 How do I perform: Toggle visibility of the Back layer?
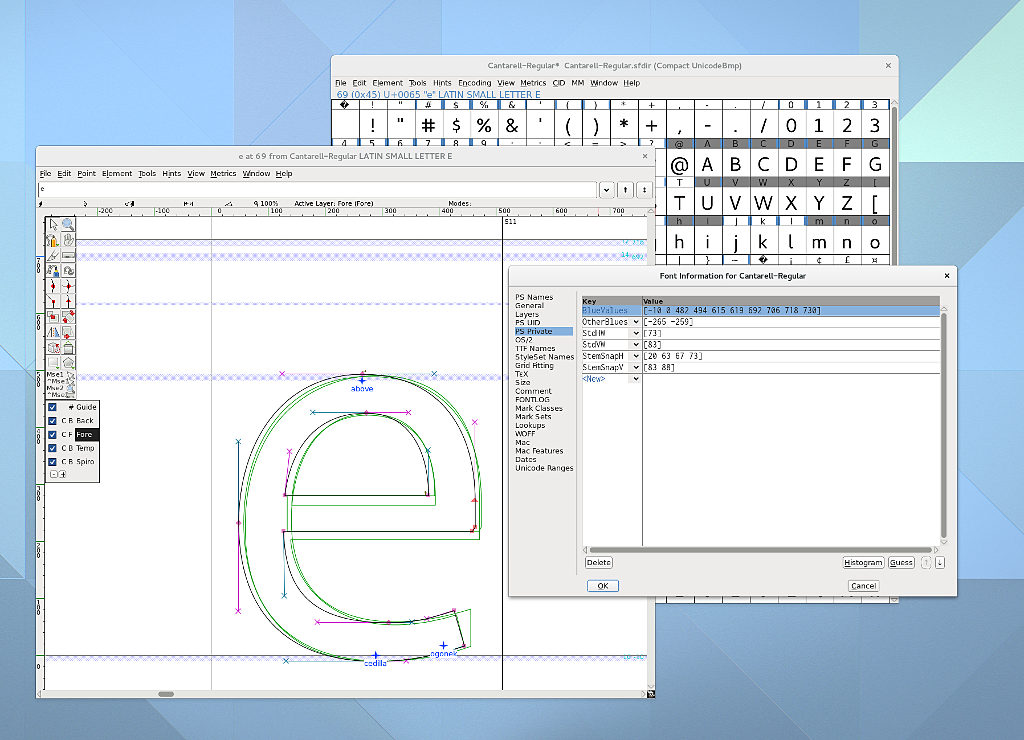click(53, 421)
